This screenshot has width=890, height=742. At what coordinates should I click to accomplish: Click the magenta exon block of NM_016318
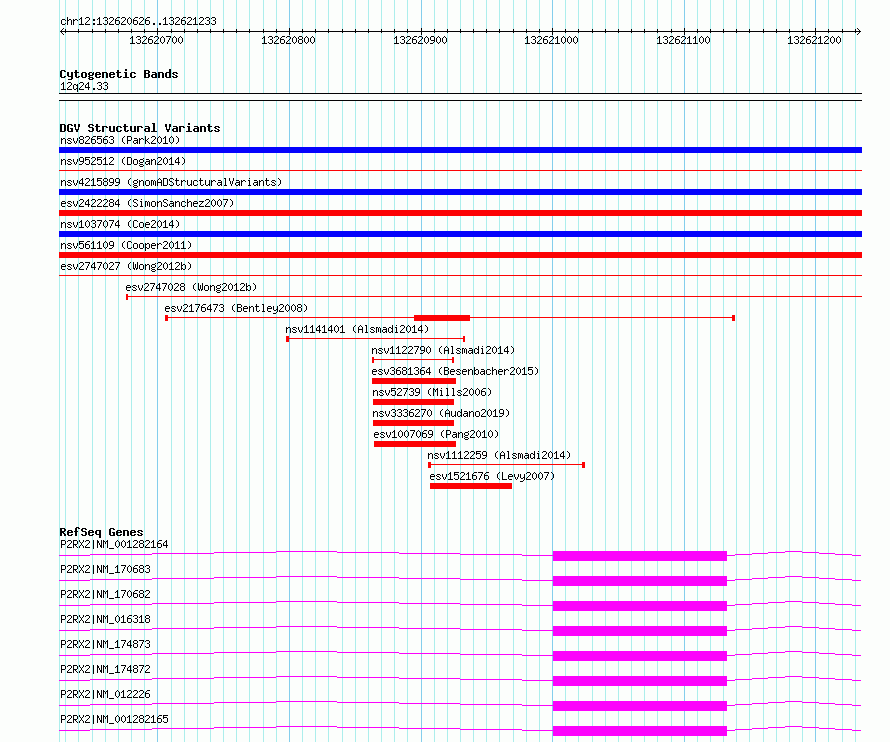point(640,631)
